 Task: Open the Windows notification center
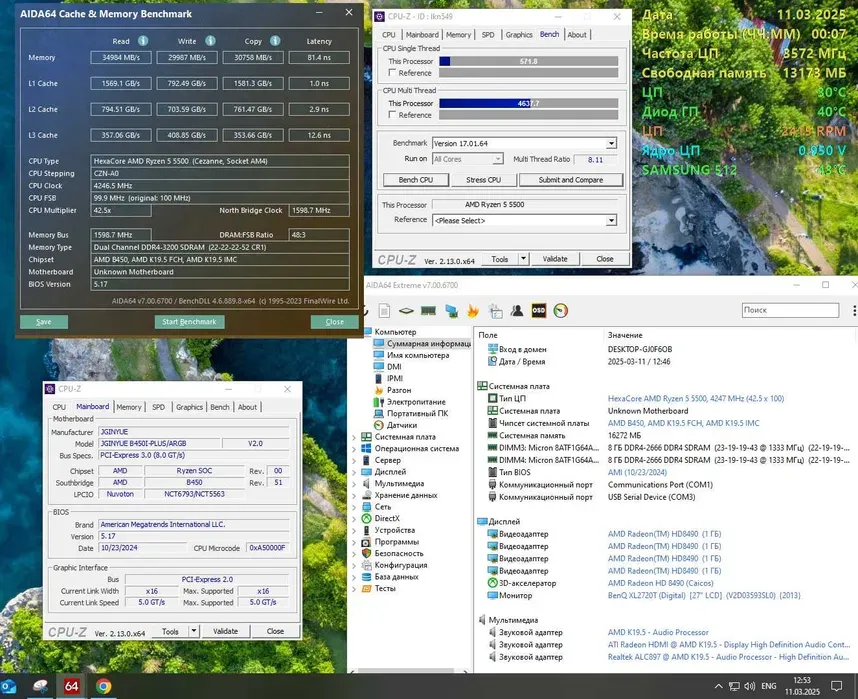tap(837, 686)
